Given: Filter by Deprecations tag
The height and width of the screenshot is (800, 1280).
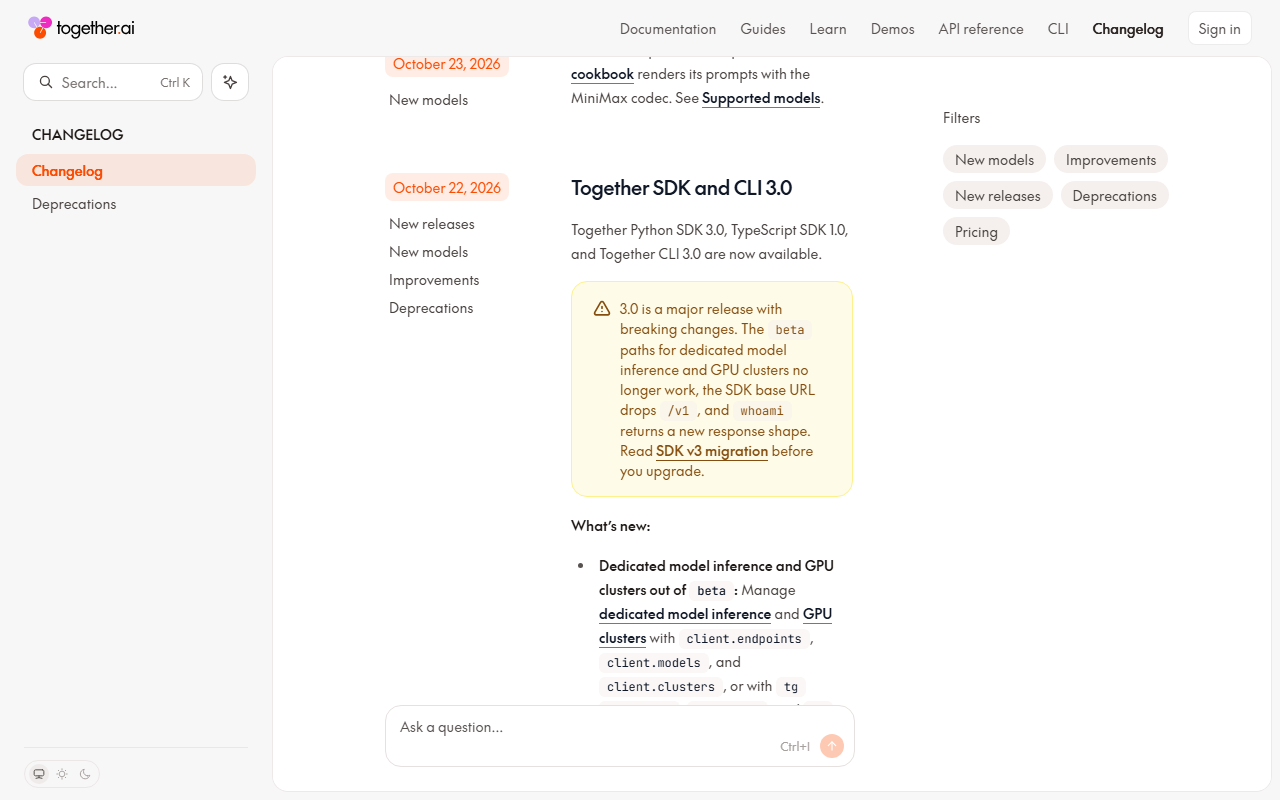Looking at the screenshot, I should 1114,196.
